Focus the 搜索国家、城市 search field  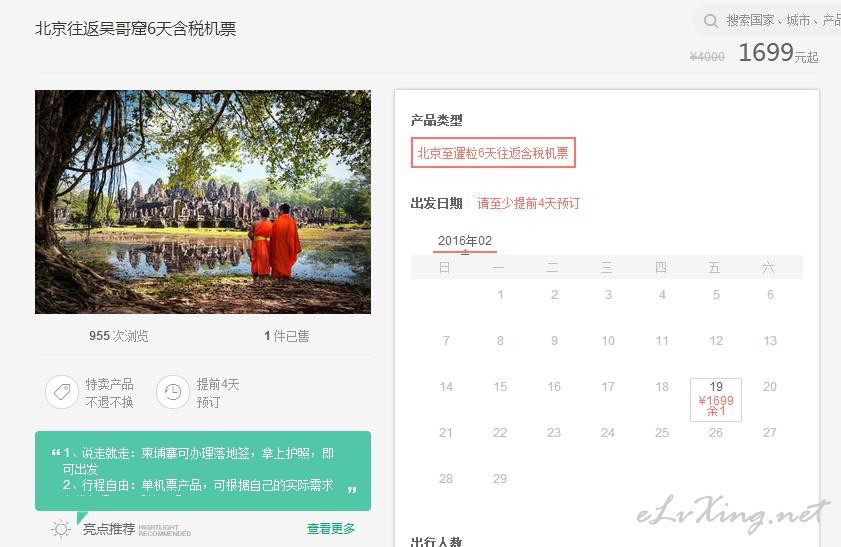[x=780, y=21]
